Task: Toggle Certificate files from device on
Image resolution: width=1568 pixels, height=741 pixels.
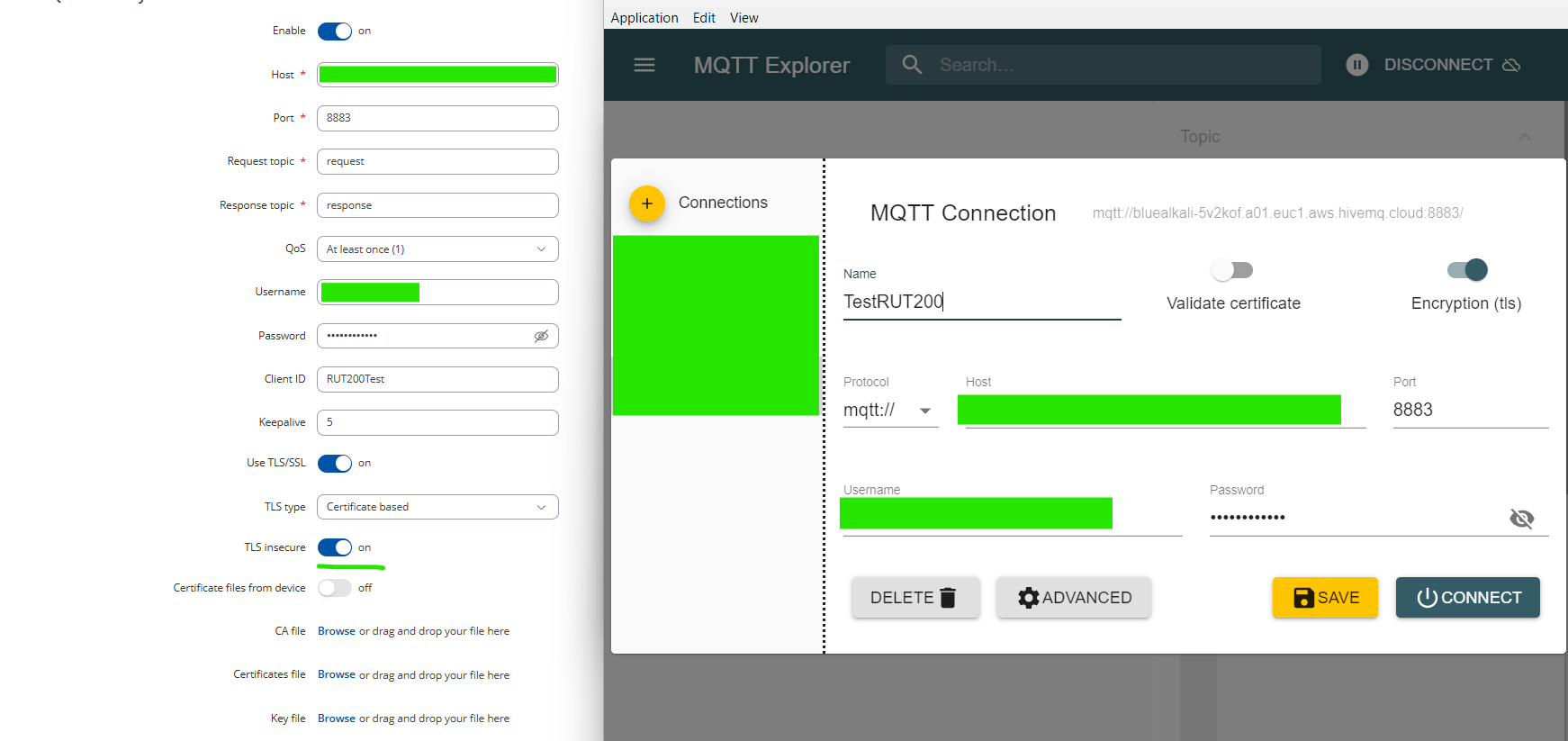Action: (x=335, y=588)
